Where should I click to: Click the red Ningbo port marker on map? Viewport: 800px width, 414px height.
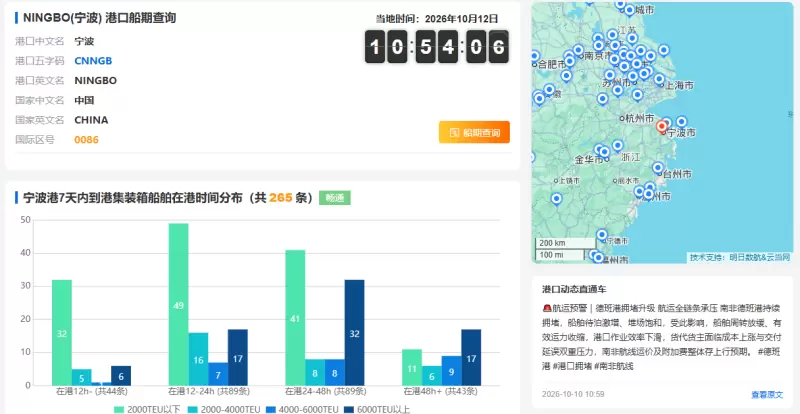click(x=662, y=126)
